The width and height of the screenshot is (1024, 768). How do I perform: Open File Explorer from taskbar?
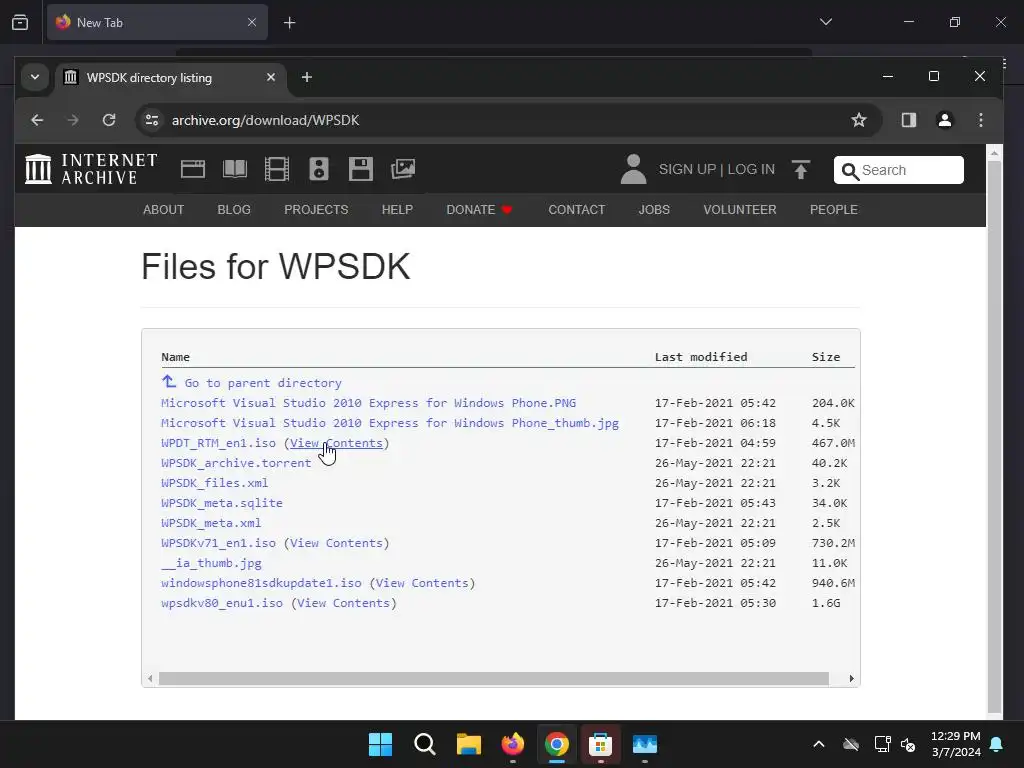(468, 744)
